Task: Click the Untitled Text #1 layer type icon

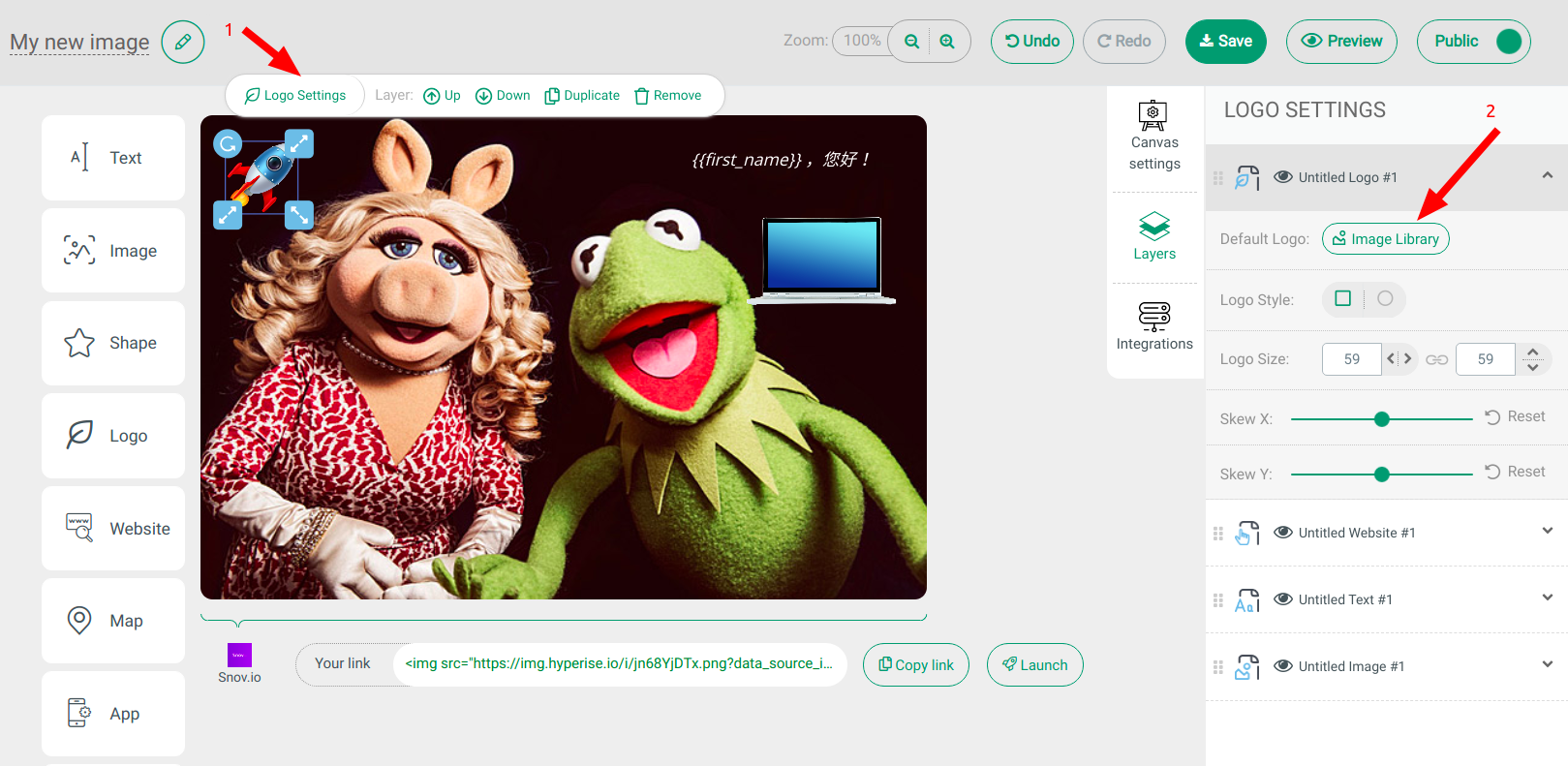Action: (x=1247, y=600)
